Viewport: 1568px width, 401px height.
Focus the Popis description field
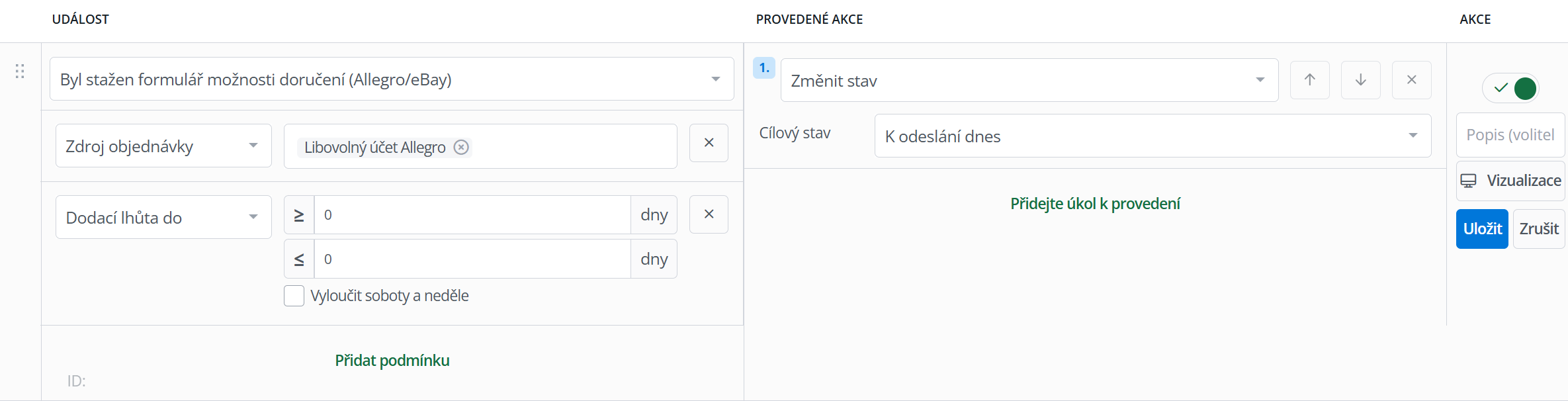pos(1510,135)
